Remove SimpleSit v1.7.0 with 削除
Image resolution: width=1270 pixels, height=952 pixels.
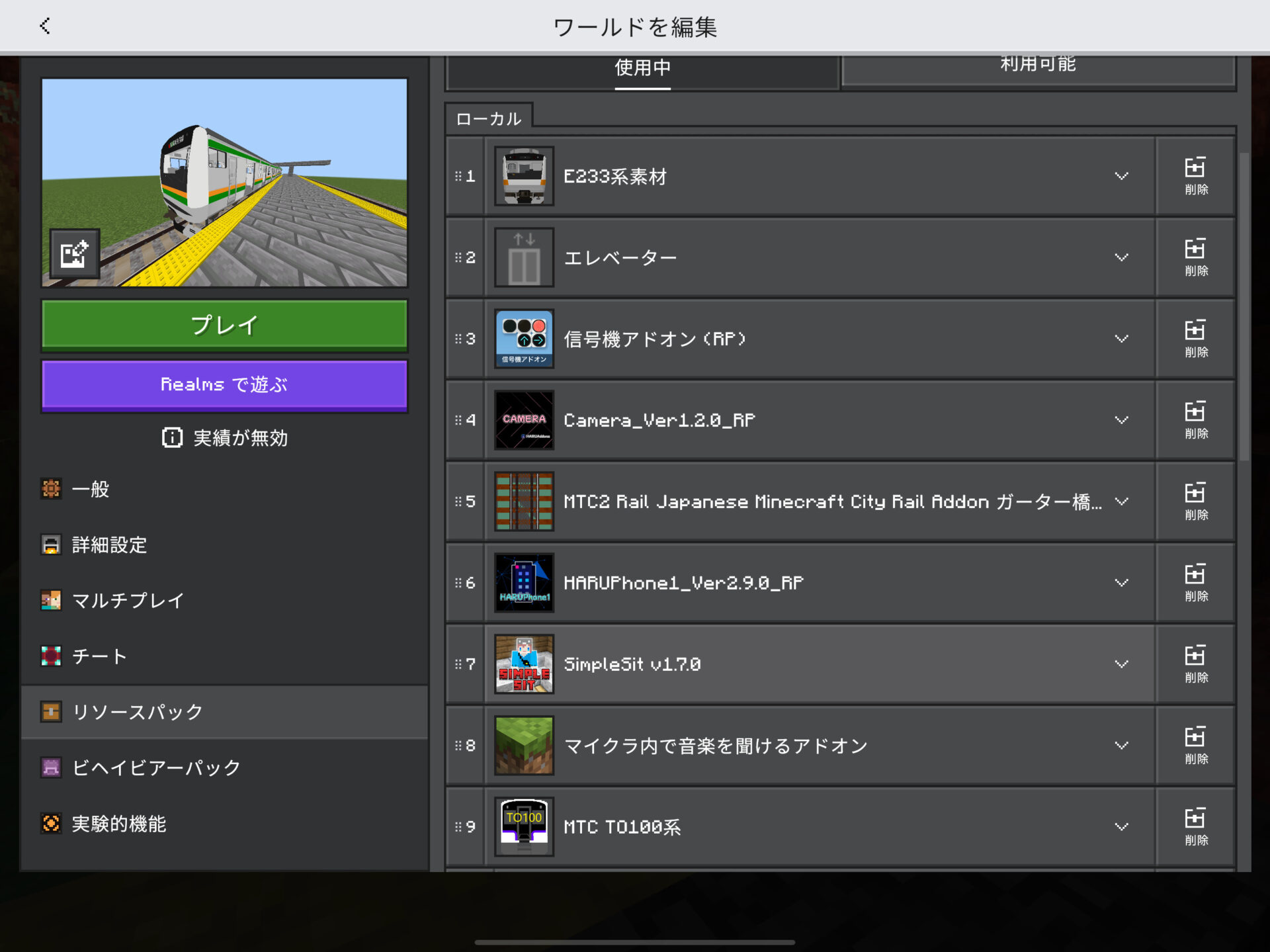point(1196,664)
